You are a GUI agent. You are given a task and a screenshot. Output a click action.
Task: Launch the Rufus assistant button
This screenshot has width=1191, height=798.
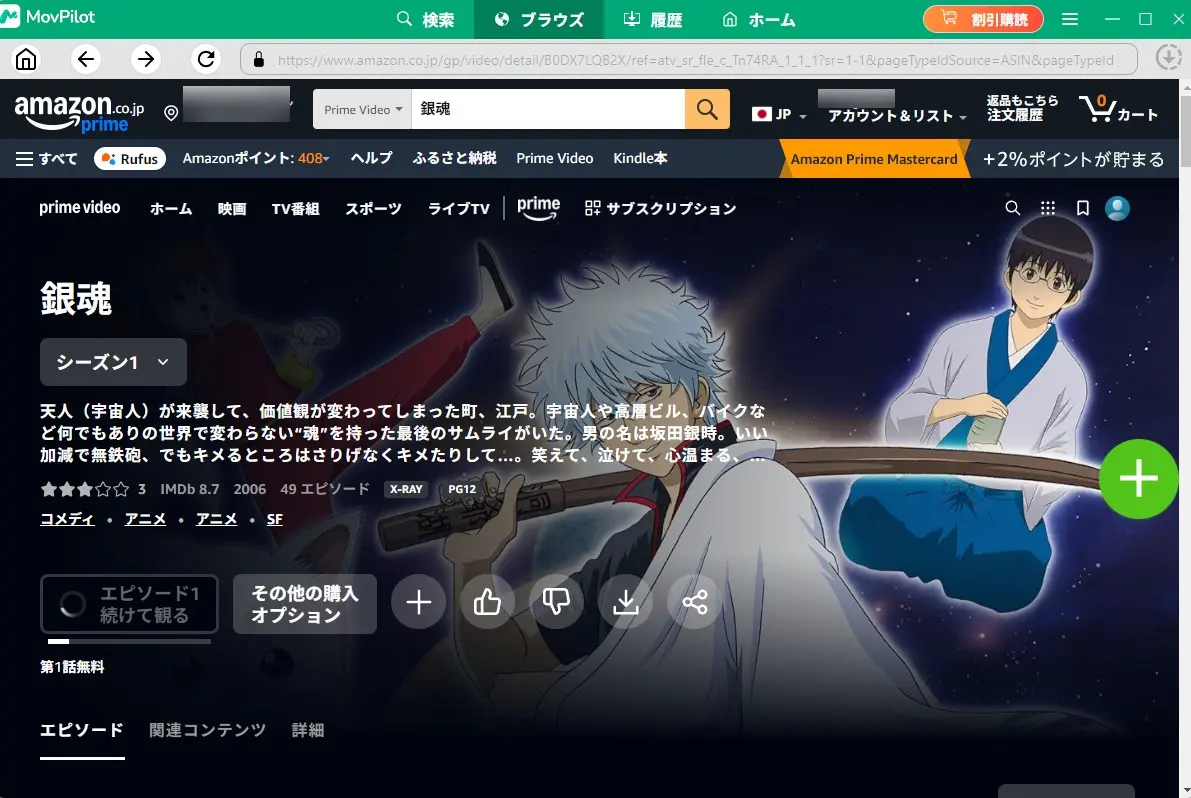tap(130, 159)
